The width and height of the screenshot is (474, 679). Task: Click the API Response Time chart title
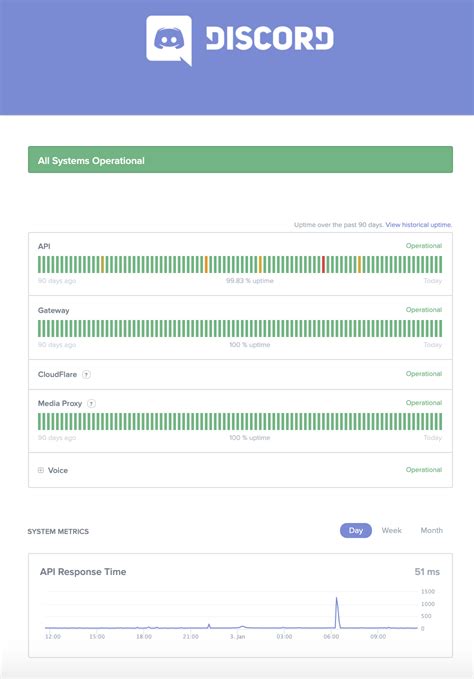(83, 572)
